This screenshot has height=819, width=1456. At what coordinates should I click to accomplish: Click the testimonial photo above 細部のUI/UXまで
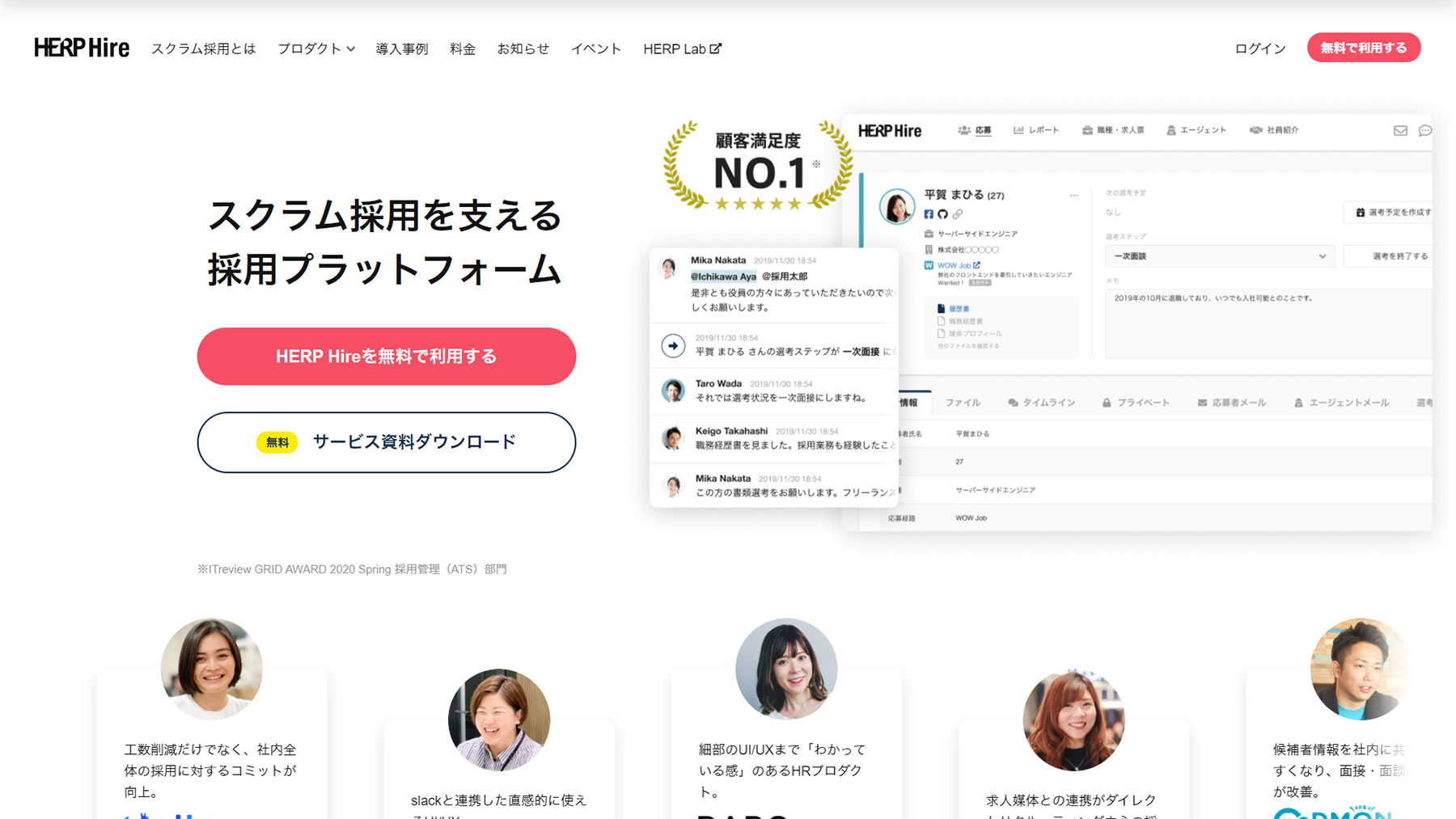[786, 669]
